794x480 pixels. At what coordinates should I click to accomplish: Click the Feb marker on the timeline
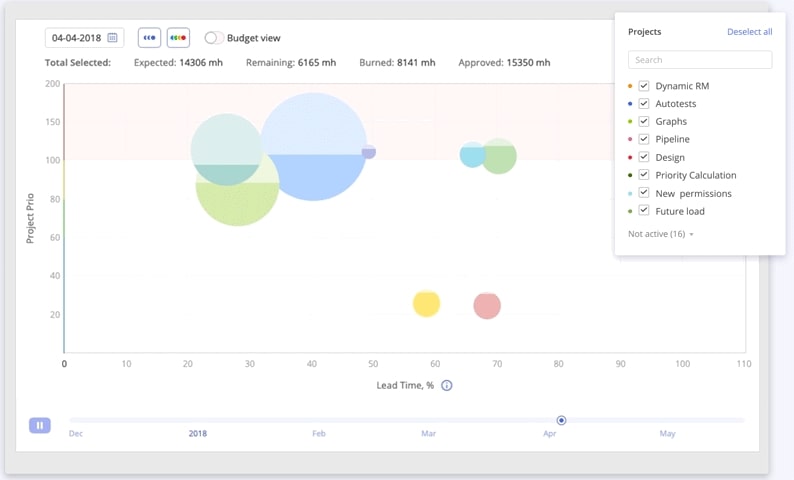click(x=319, y=434)
